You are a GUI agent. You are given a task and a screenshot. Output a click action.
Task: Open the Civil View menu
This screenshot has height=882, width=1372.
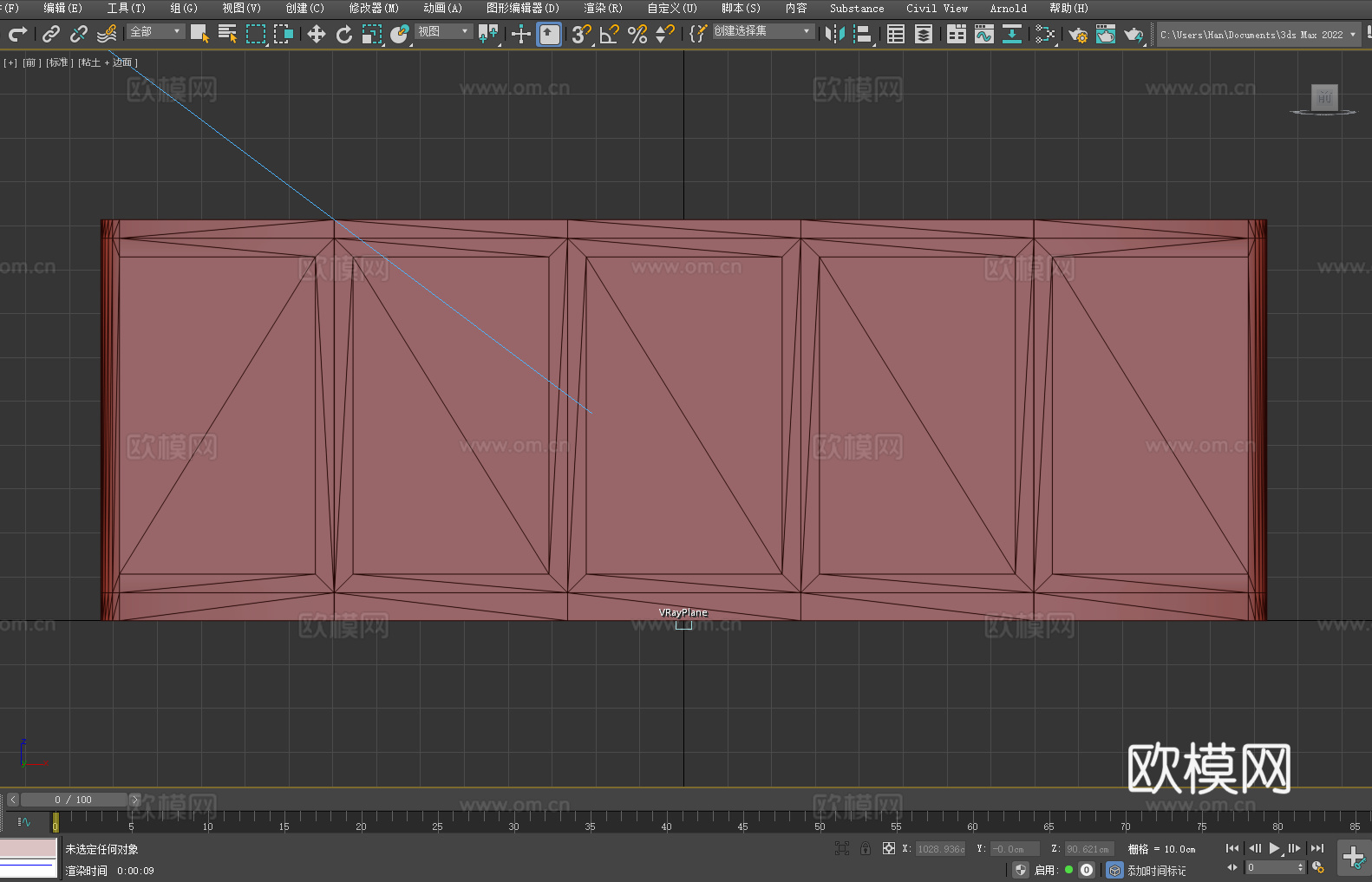937,8
